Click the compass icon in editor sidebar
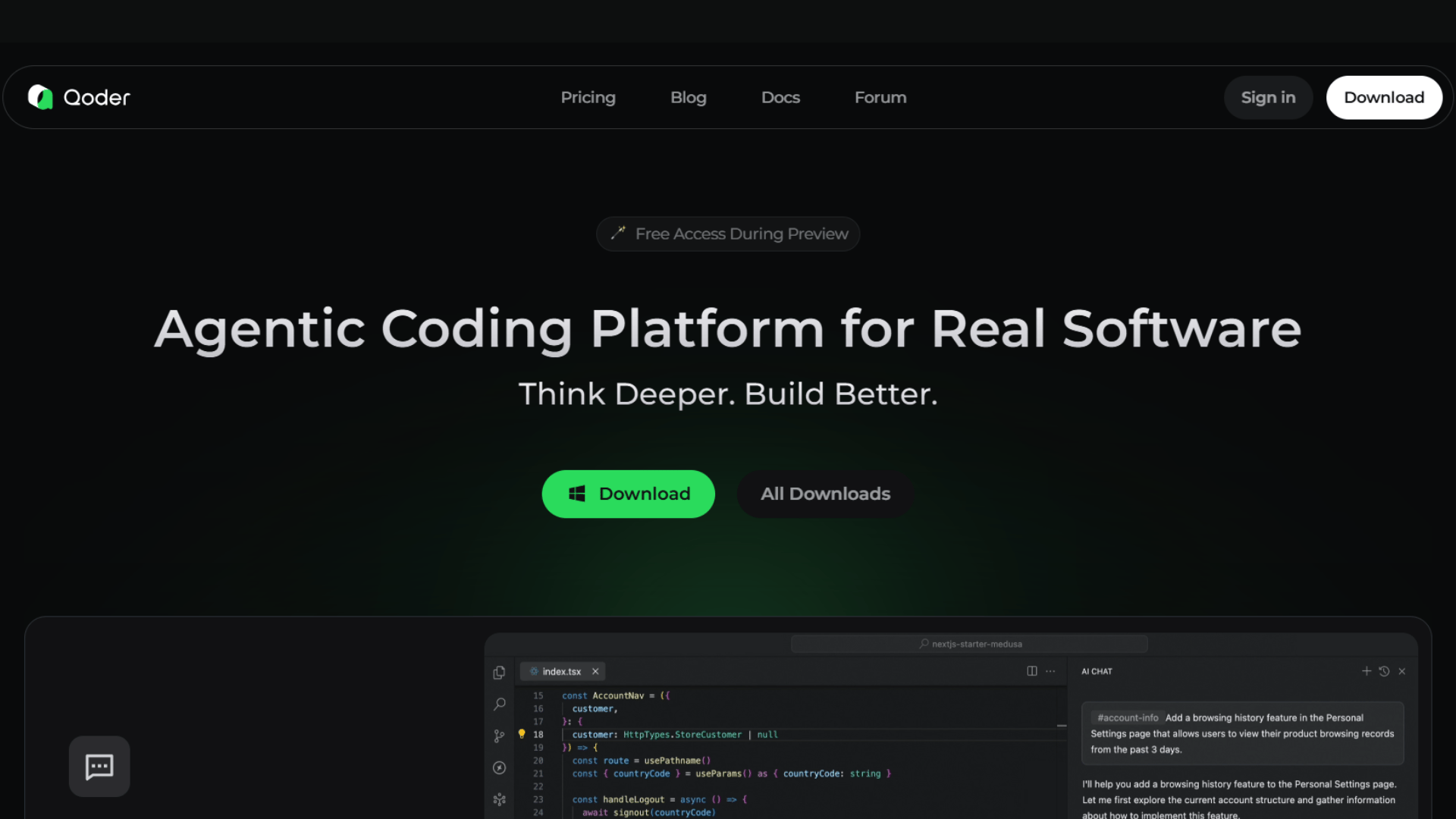1456x819 pixels. (x=499, y=767)
